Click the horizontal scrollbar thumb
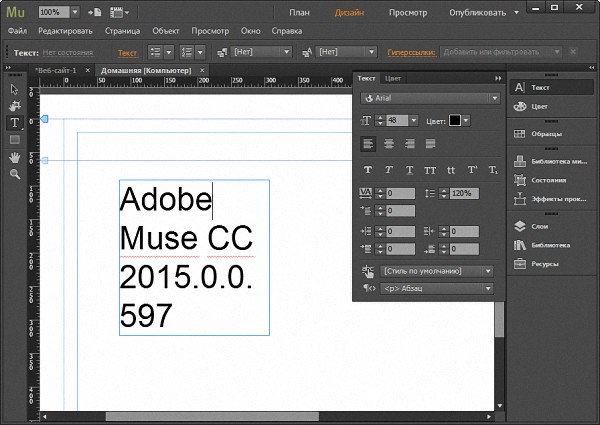The width and height of the screenshot is (600, 425). click(x=212, y=416)
